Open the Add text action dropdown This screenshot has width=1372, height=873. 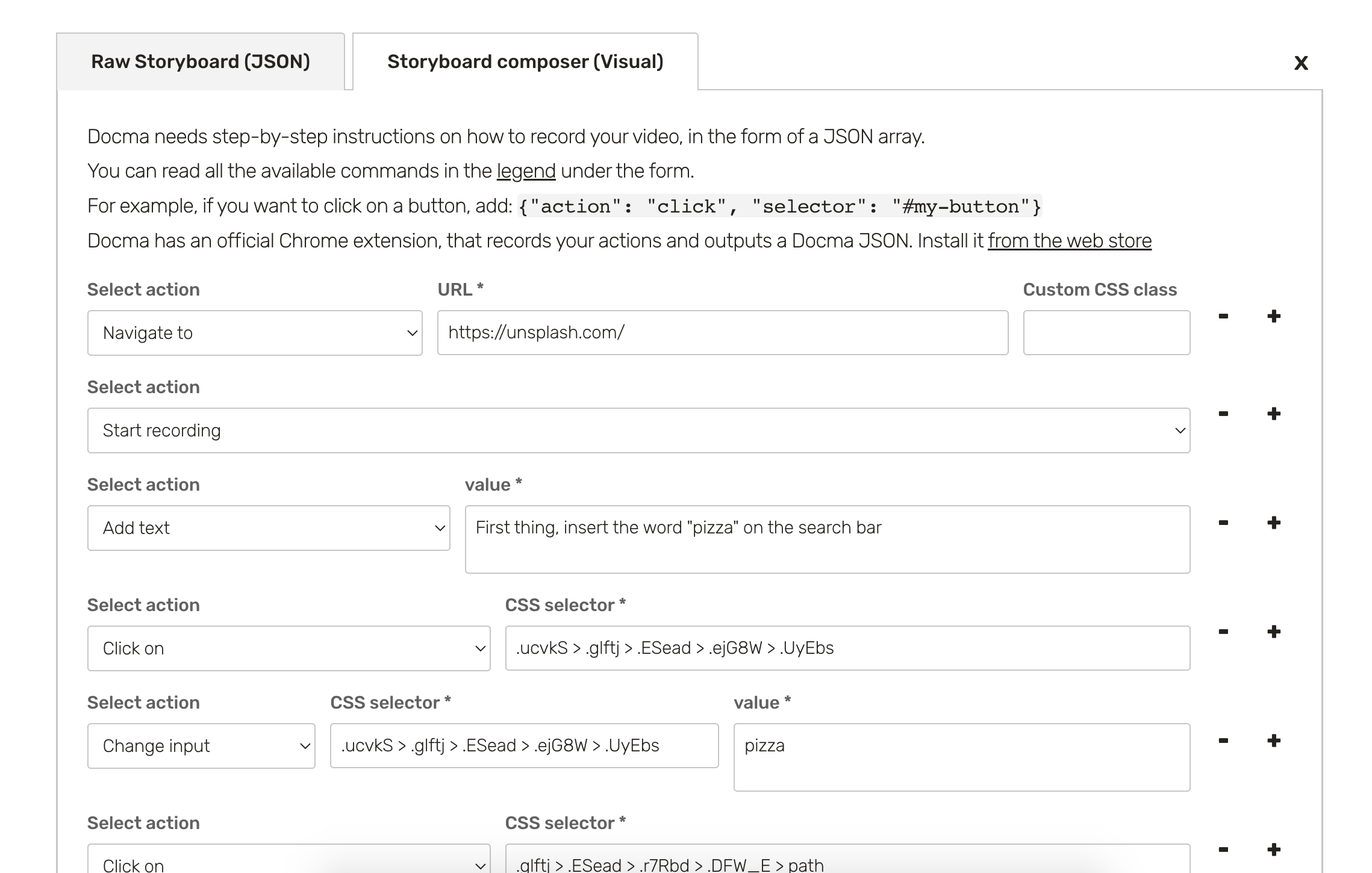(x=269, y=528)
